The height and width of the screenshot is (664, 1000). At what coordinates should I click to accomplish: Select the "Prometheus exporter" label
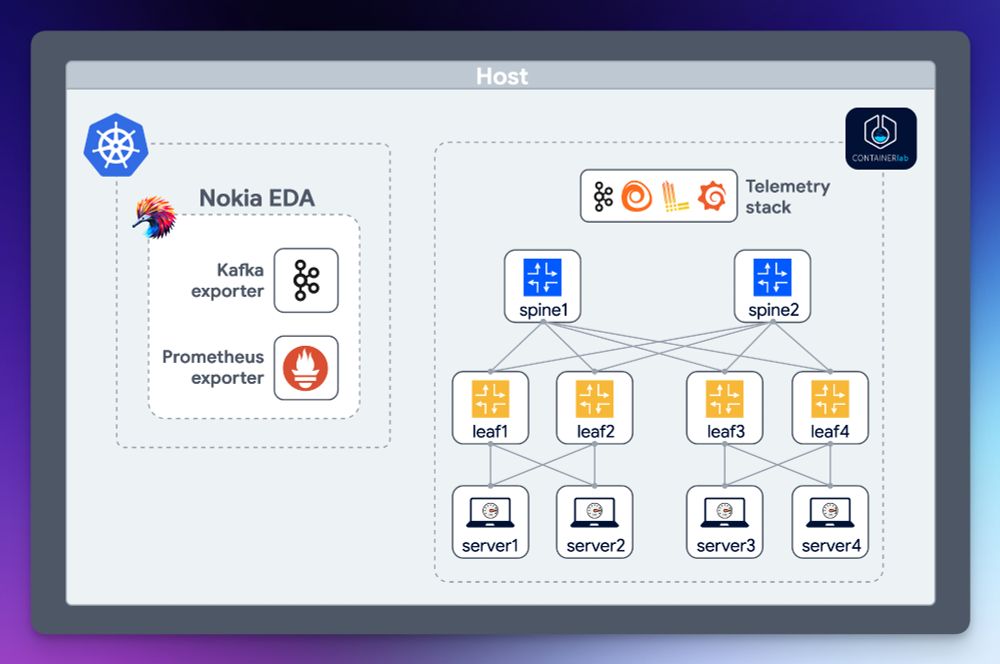coord(213,367)
